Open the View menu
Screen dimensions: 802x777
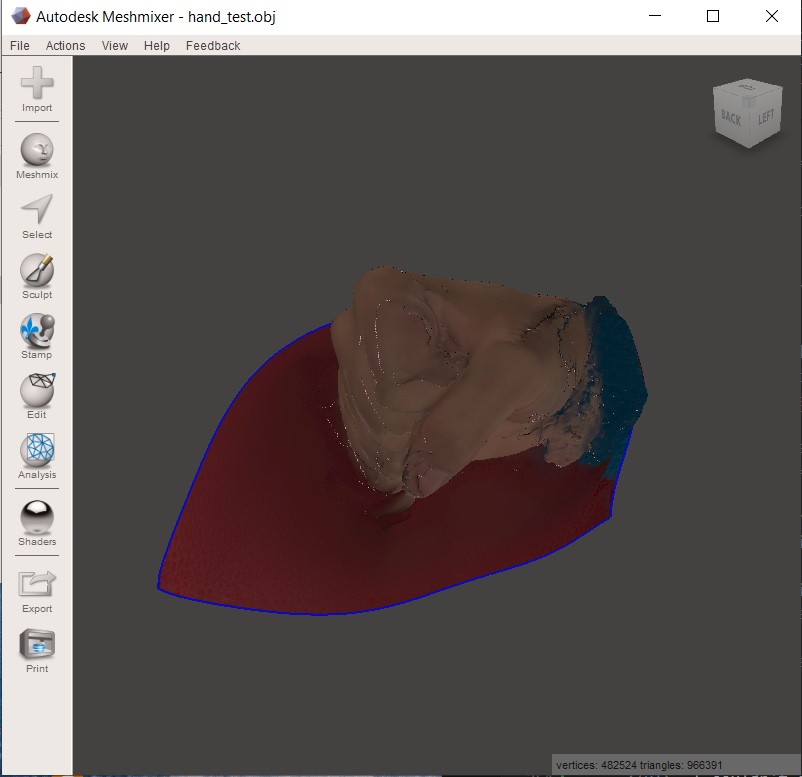115,46
